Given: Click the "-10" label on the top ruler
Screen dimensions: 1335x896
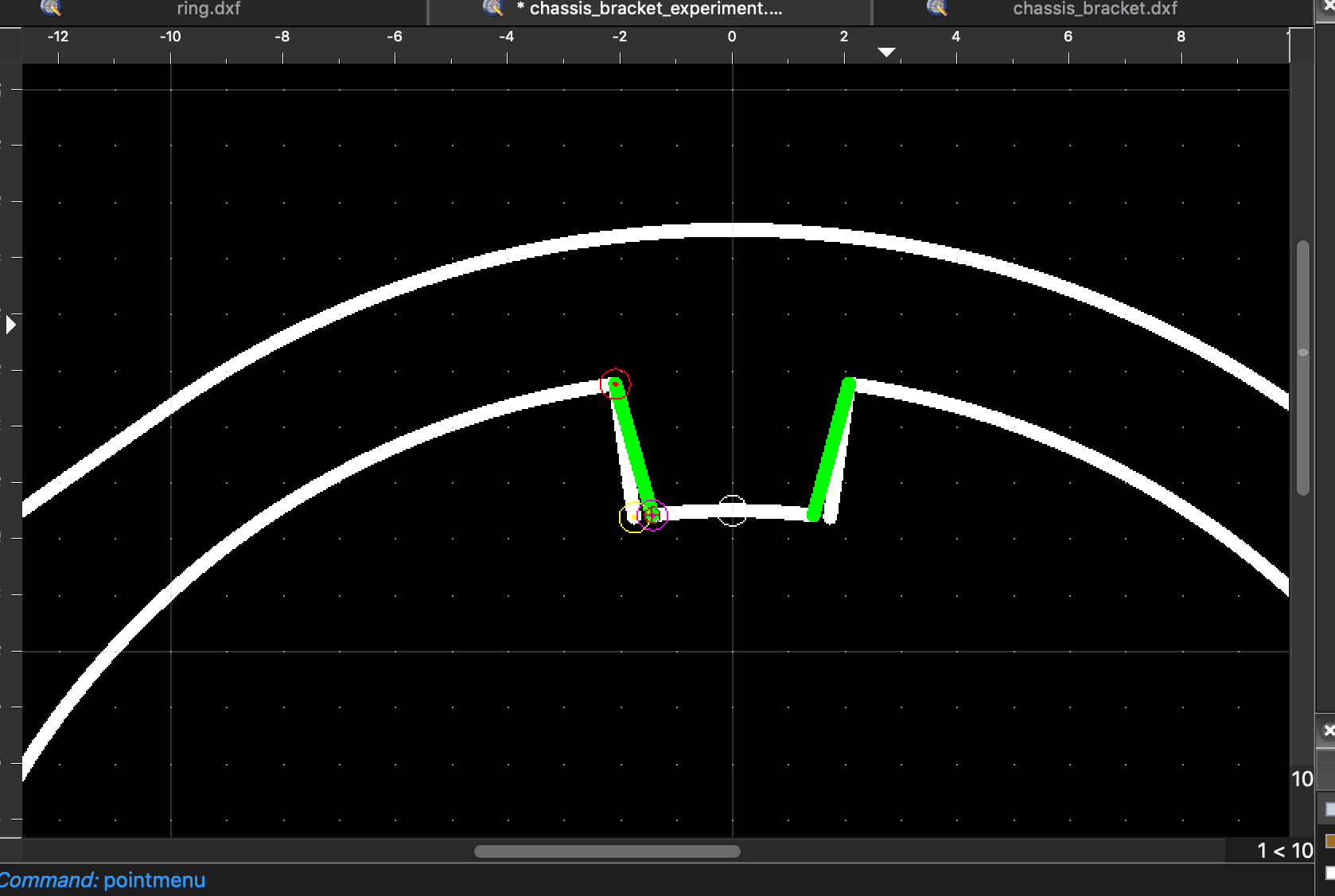Looking at the screenshot, I should tap(169, 37).
